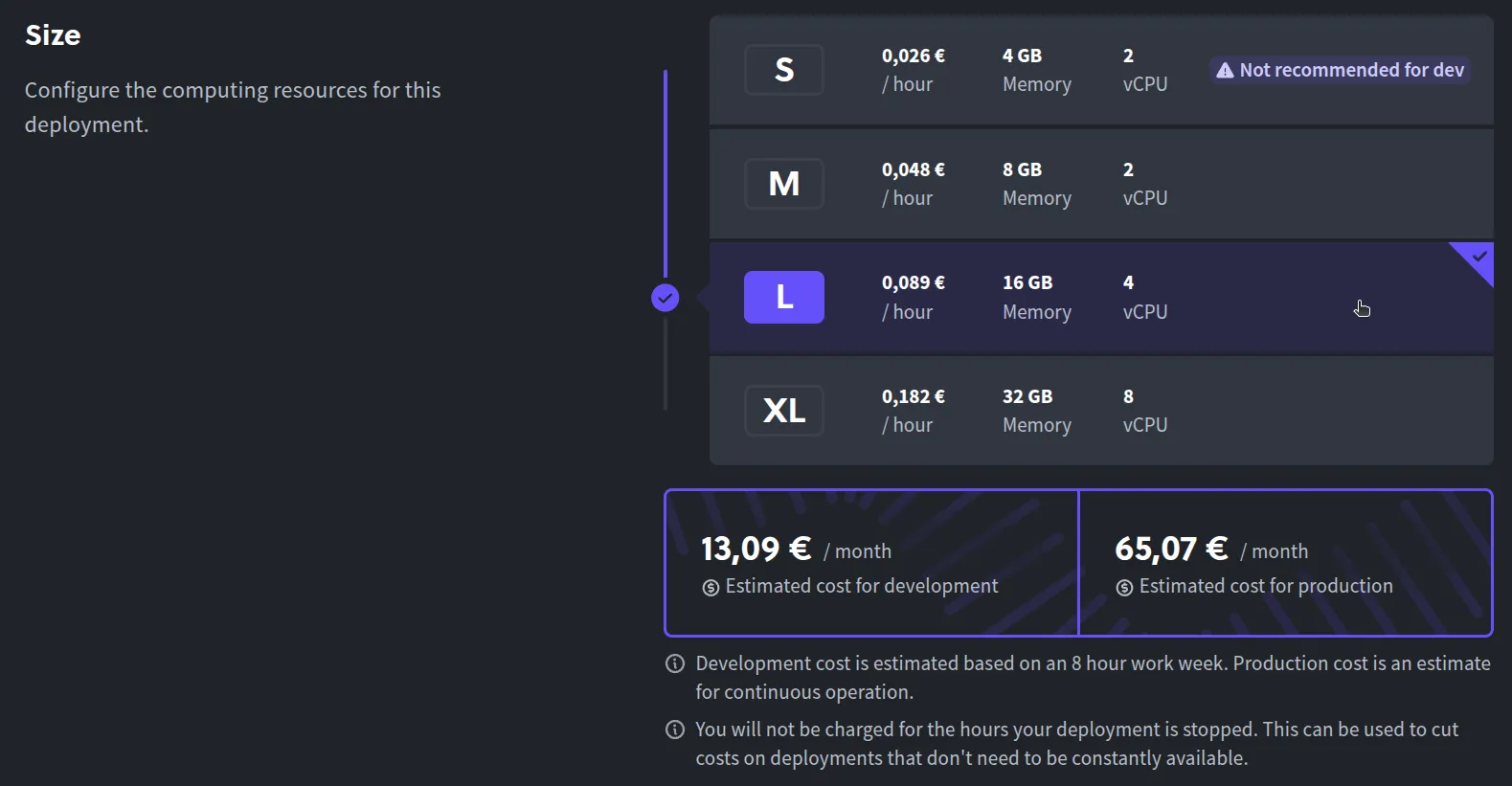
Task: Click info icon next to stopped hours note
Action: tap(675, 730)
